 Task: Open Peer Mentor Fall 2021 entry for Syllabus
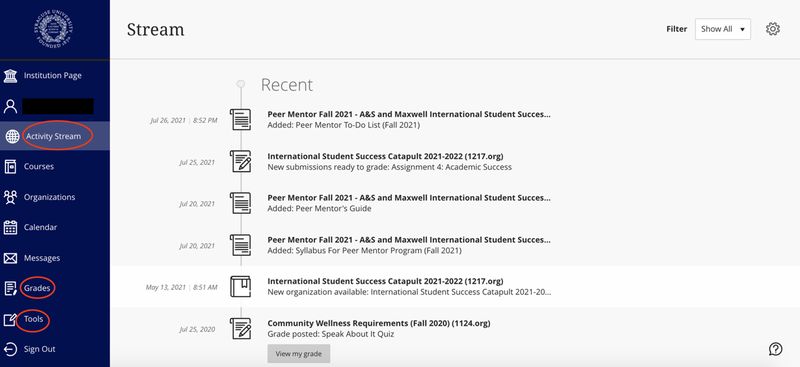pos(409,239)
